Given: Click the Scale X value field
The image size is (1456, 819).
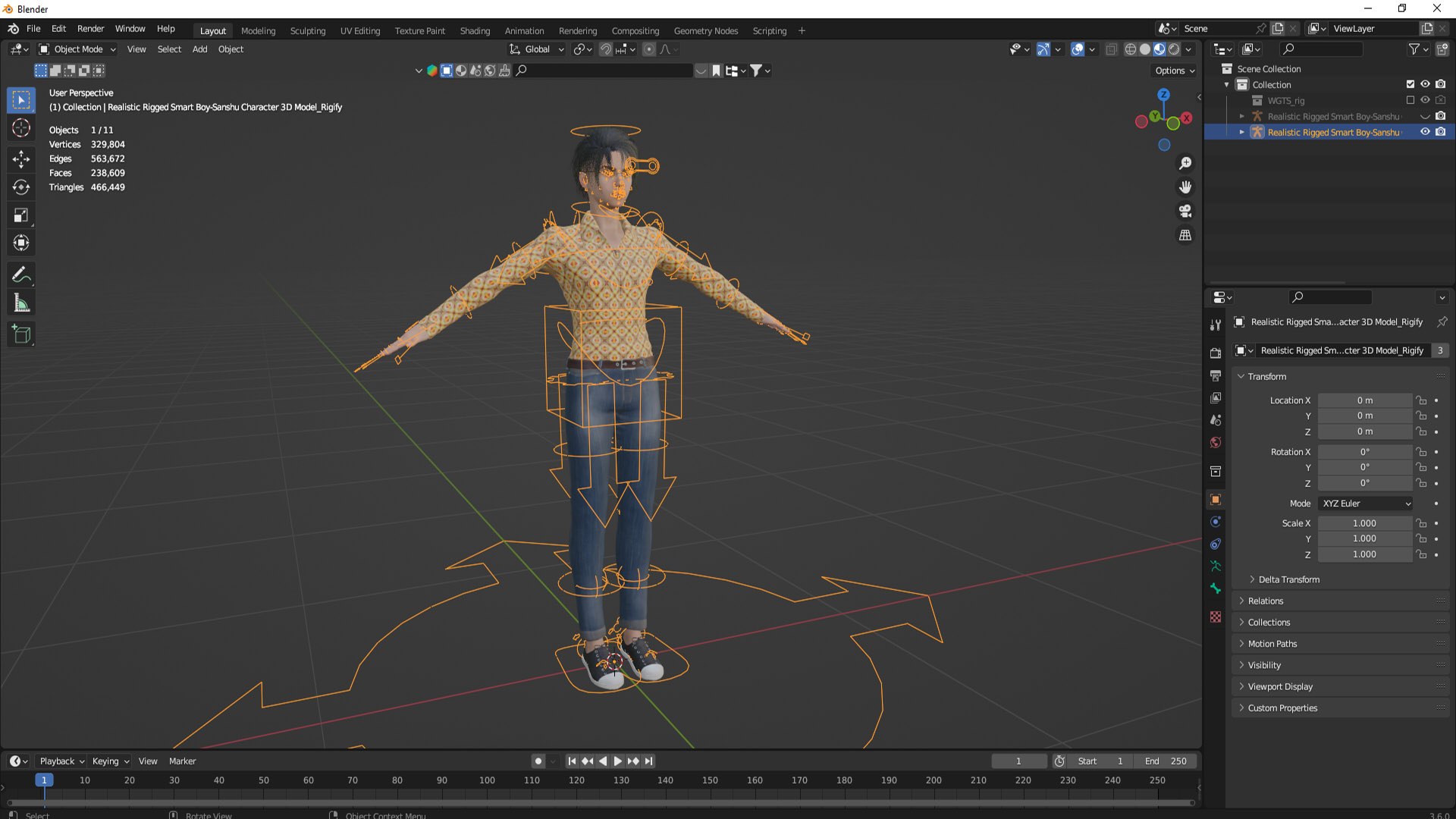Looking at the screenshot, I should 1364,523.
